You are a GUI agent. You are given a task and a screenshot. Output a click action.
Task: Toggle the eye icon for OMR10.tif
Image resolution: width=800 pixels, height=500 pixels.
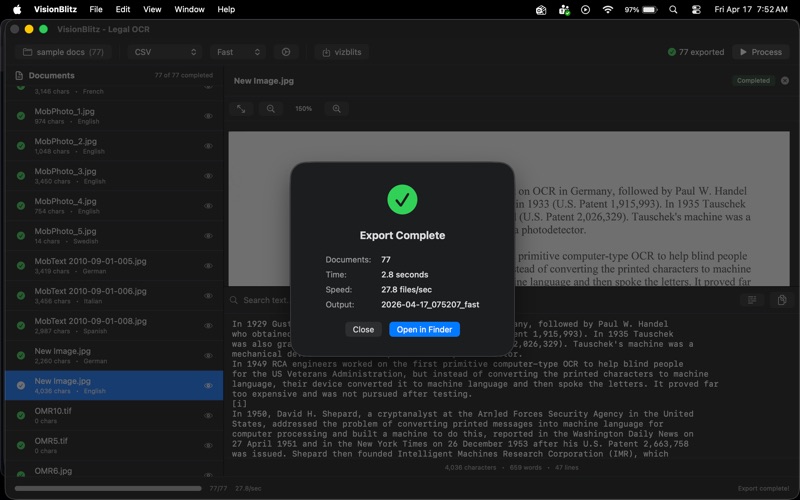click(208, 415)
